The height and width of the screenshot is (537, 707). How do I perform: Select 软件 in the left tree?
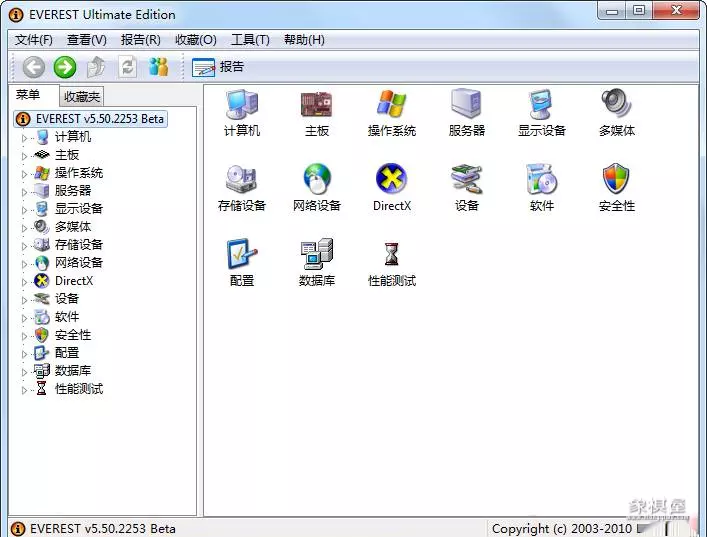coord(67,317)
